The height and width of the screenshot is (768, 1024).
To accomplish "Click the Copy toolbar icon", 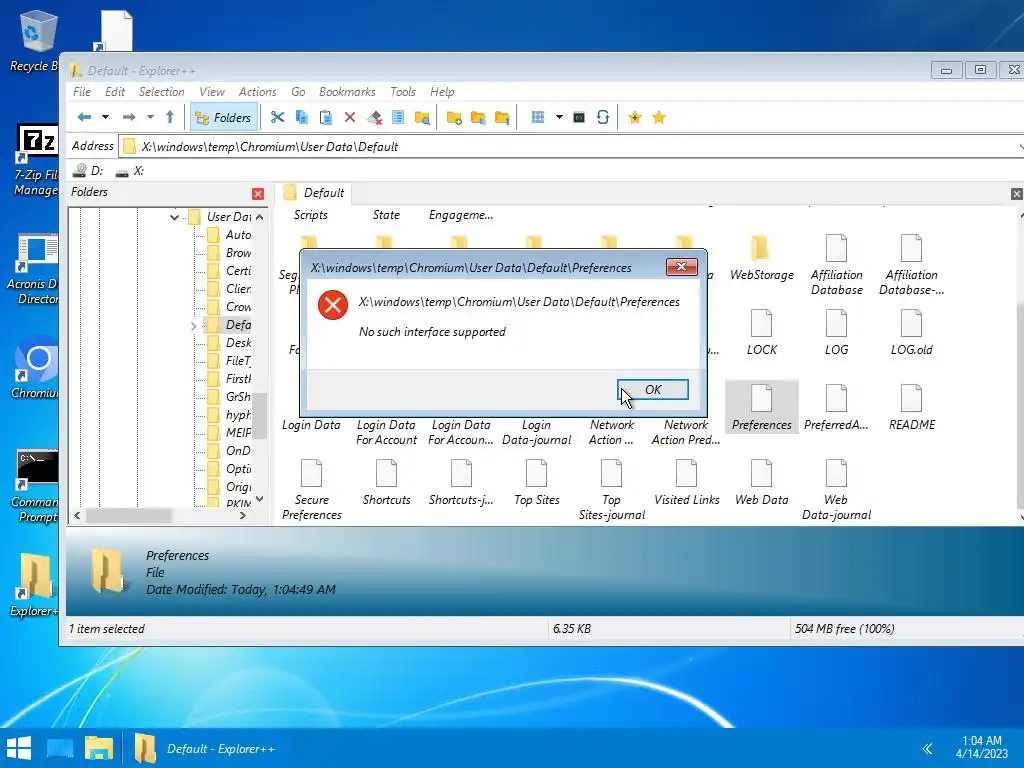I will 302,118.
